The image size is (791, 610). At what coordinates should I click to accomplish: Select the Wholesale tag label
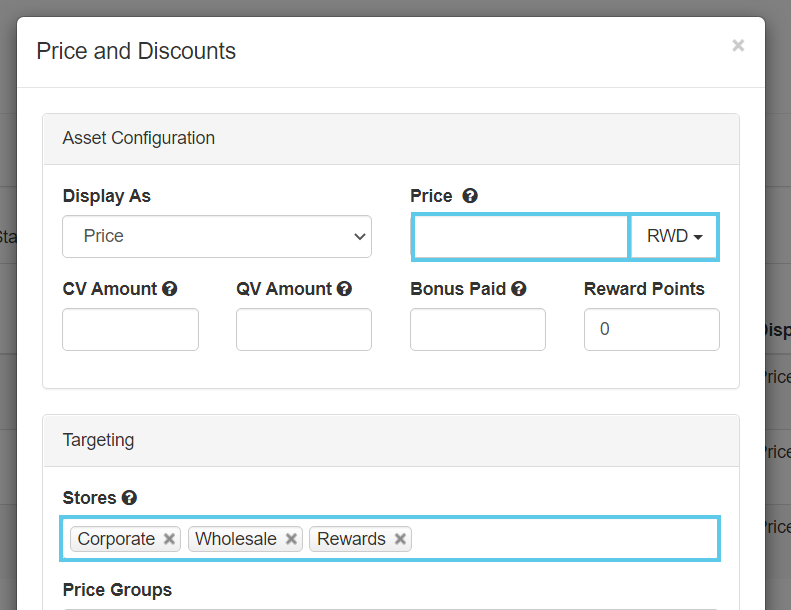coord(236,539)
